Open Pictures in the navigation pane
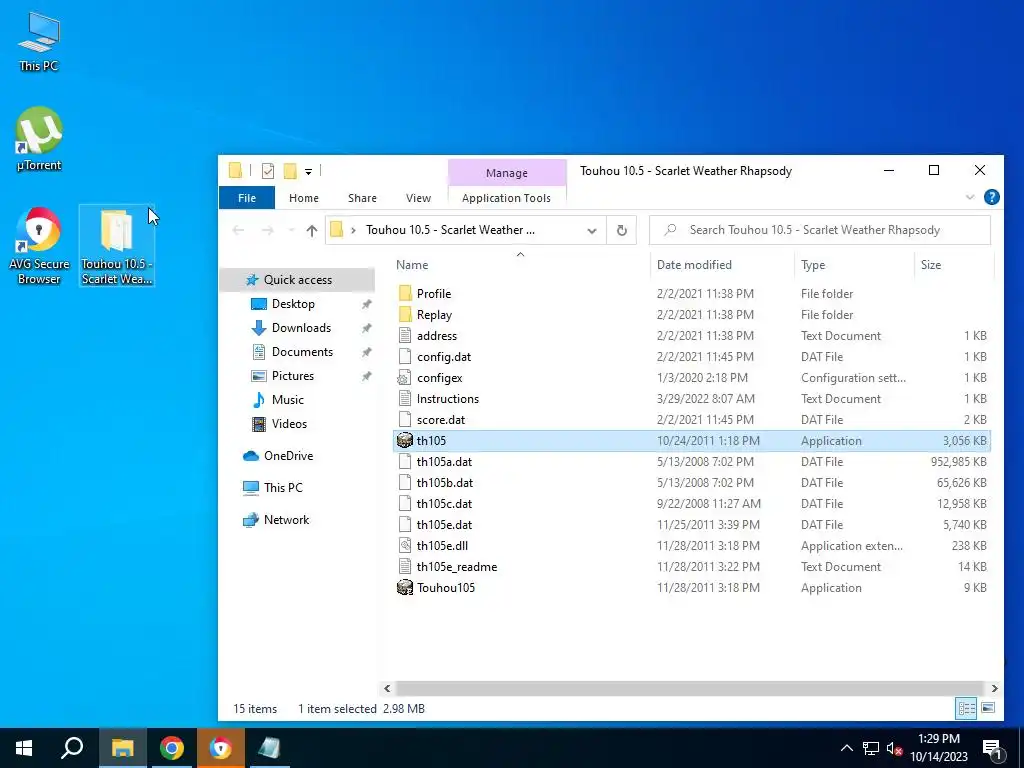This screenshot has width=1024, height=768. [293, 376]
